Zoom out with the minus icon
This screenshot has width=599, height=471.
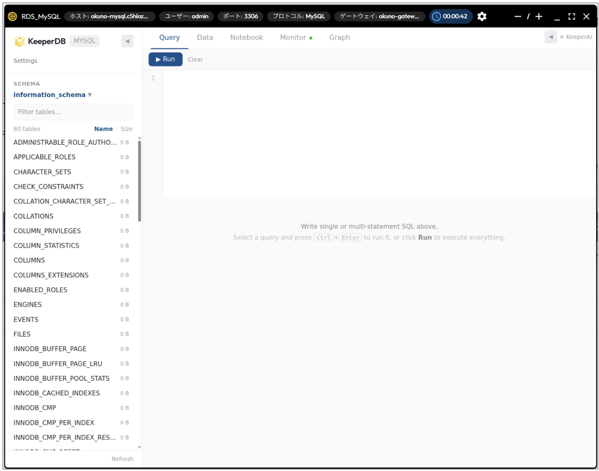[518, 16]
